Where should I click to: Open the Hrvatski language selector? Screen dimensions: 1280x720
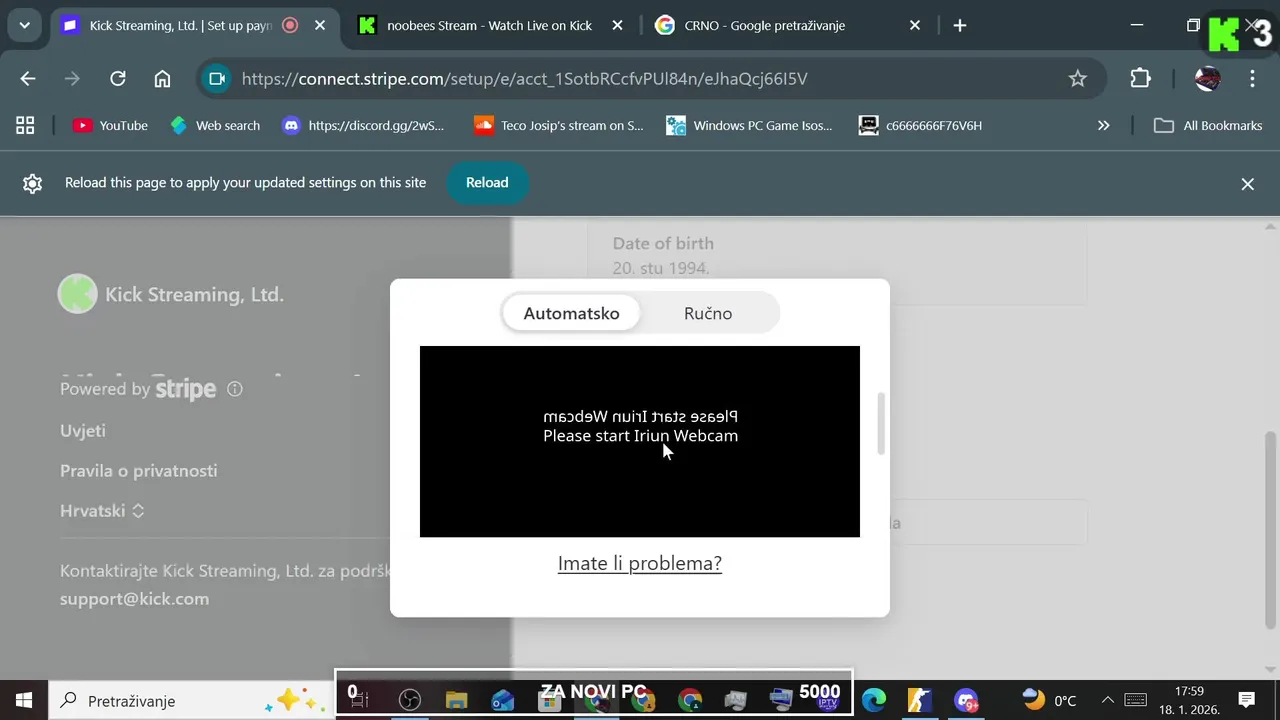(102, 511)
